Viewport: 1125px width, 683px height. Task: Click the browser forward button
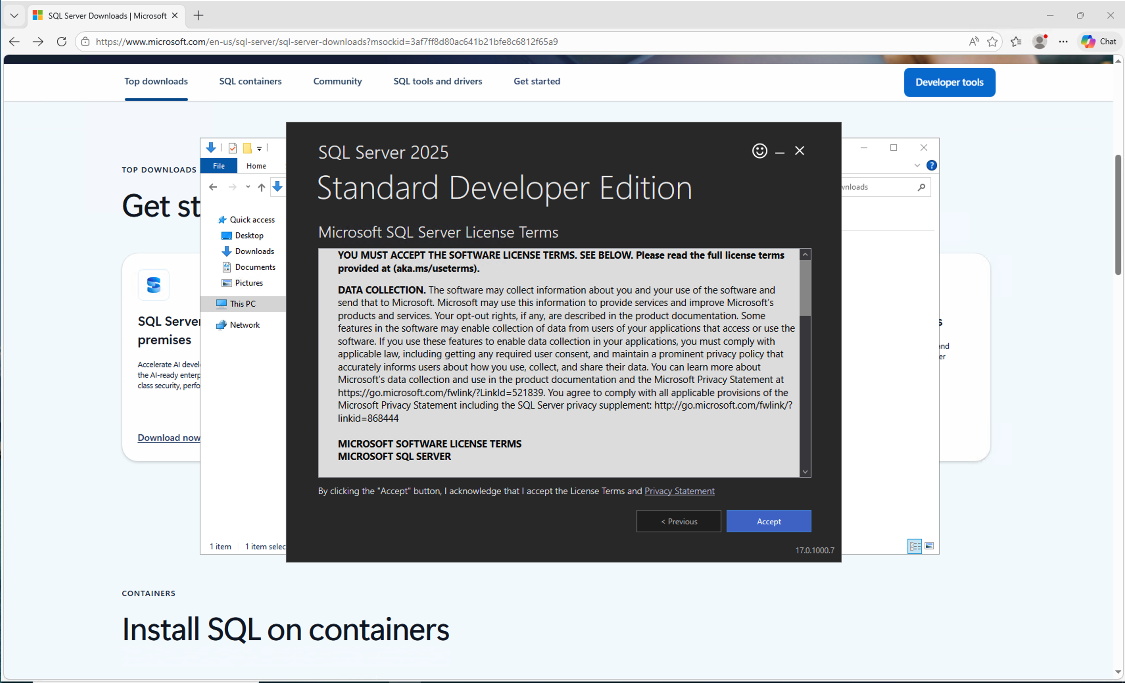click(38, 42)
